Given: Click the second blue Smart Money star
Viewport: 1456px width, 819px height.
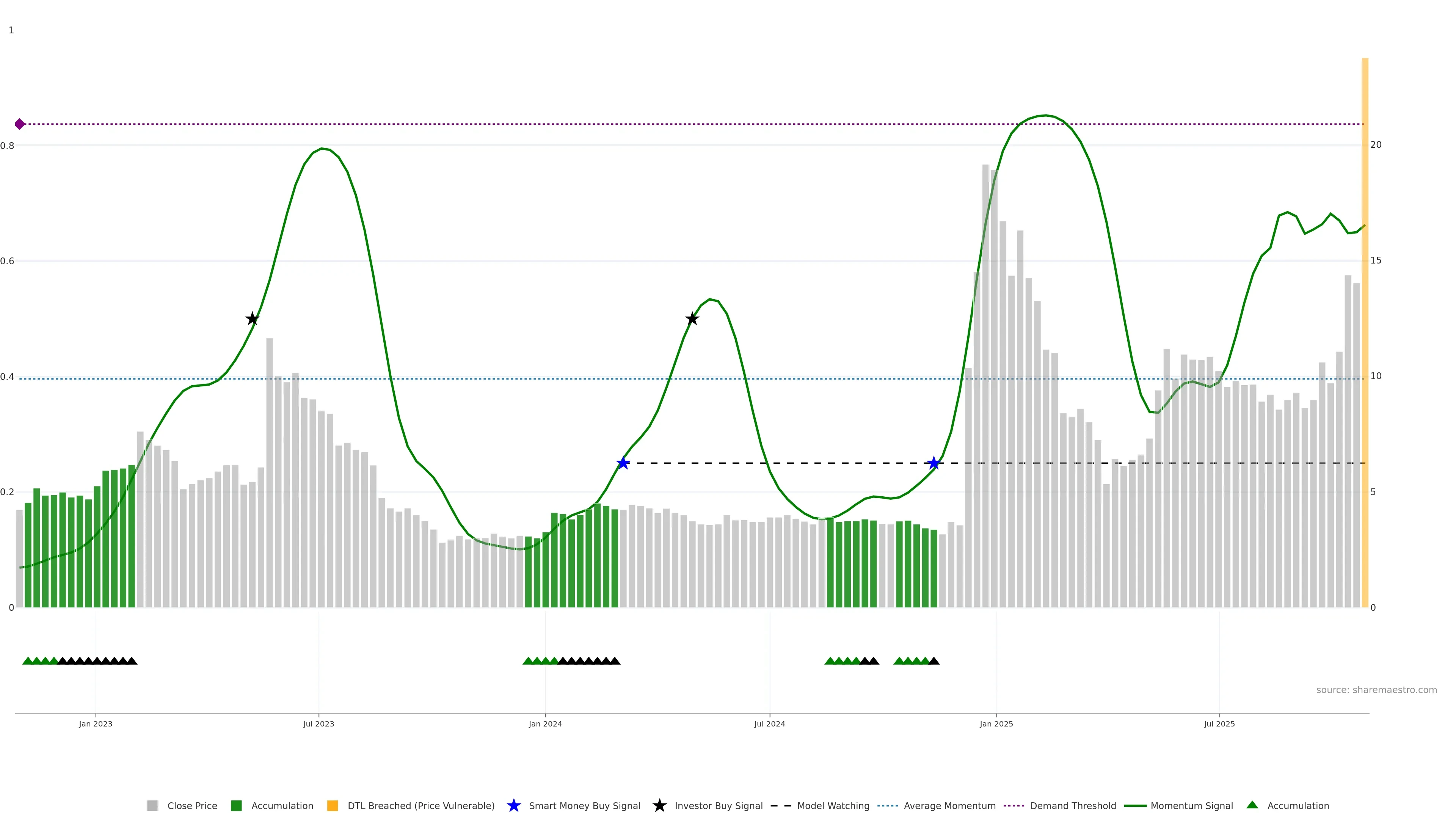Looking at the screenshot, I should pos(934,463).
